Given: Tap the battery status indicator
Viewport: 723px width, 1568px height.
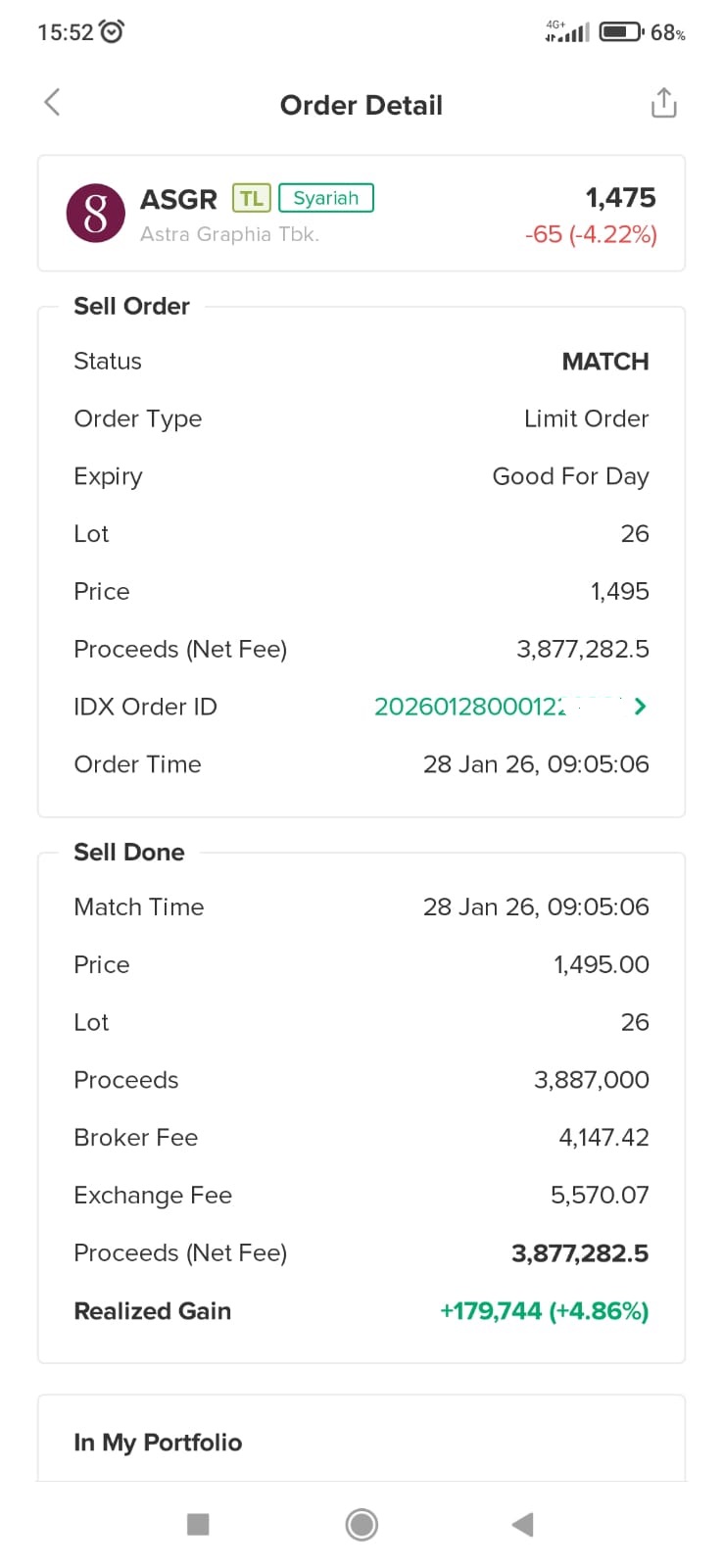Looking at the screenshot, I should click(620, 32).
